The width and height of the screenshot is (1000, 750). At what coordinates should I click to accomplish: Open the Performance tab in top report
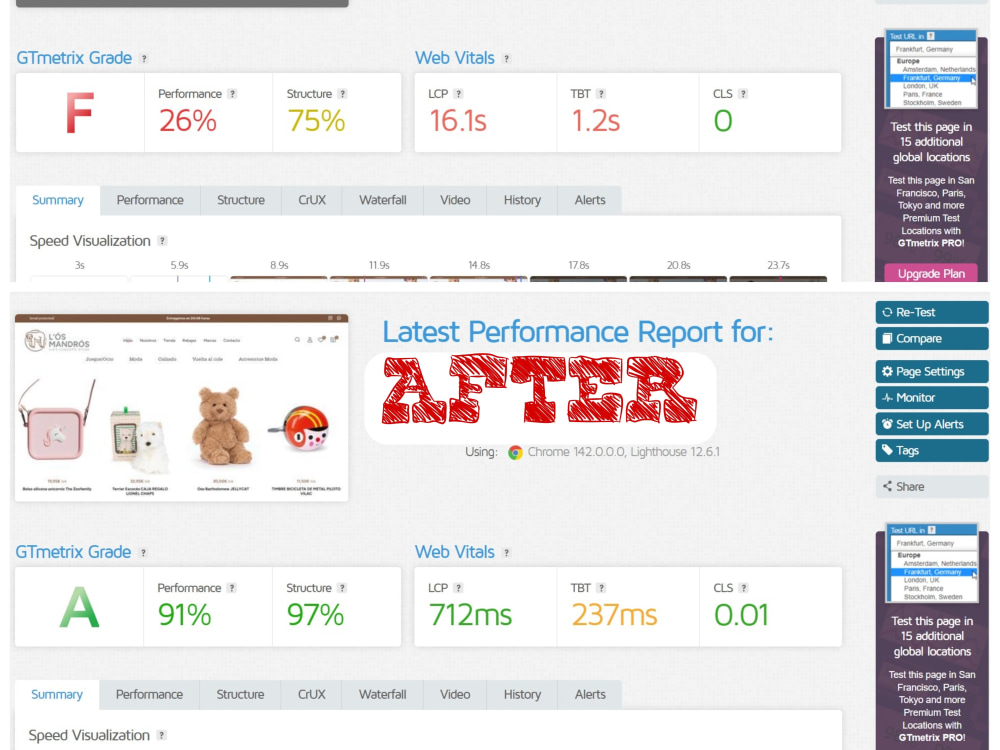150,200
